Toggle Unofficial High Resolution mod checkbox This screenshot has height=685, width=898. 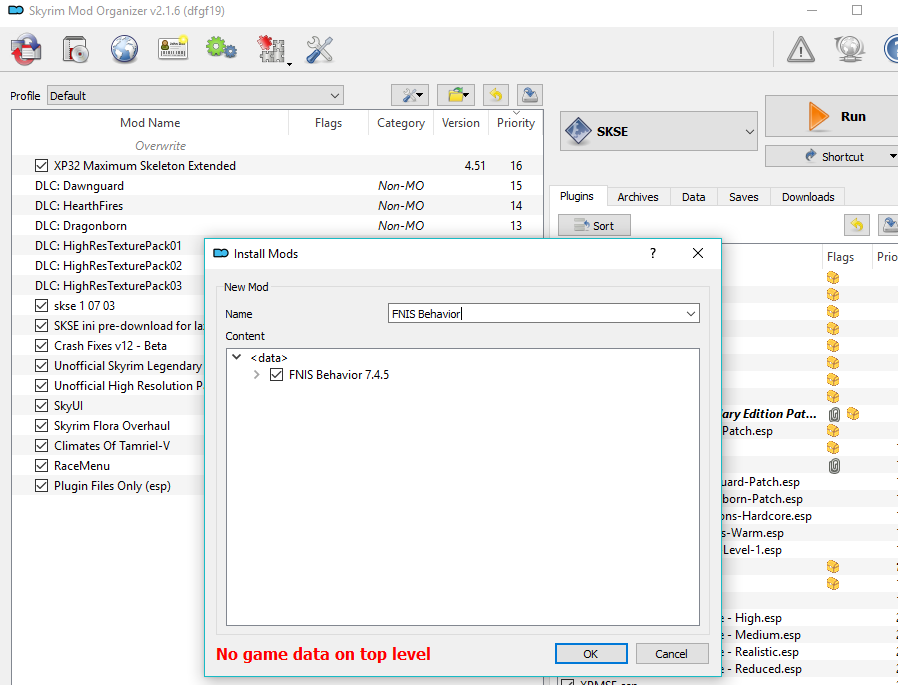41,385
